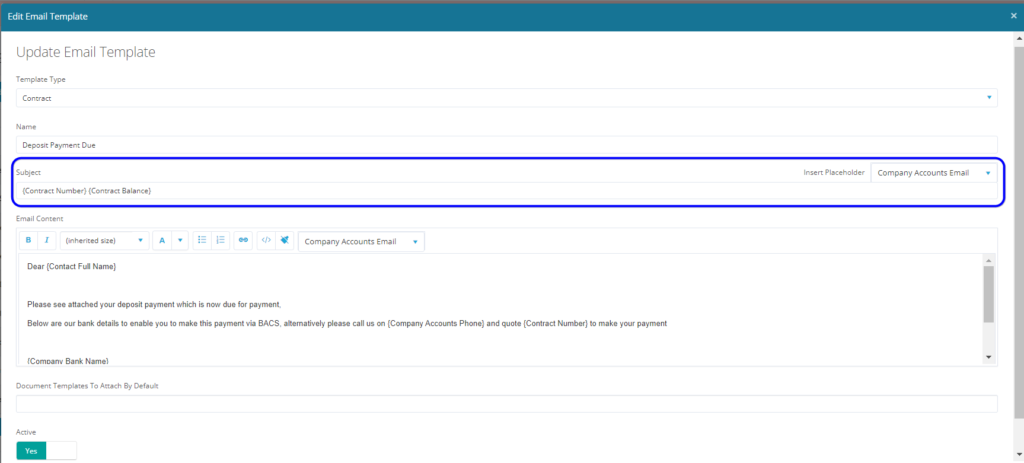This screenshot has width=1024, height=463.
Task: Click the 'Update Email Template' heading
Action: [x=86, y=52]
